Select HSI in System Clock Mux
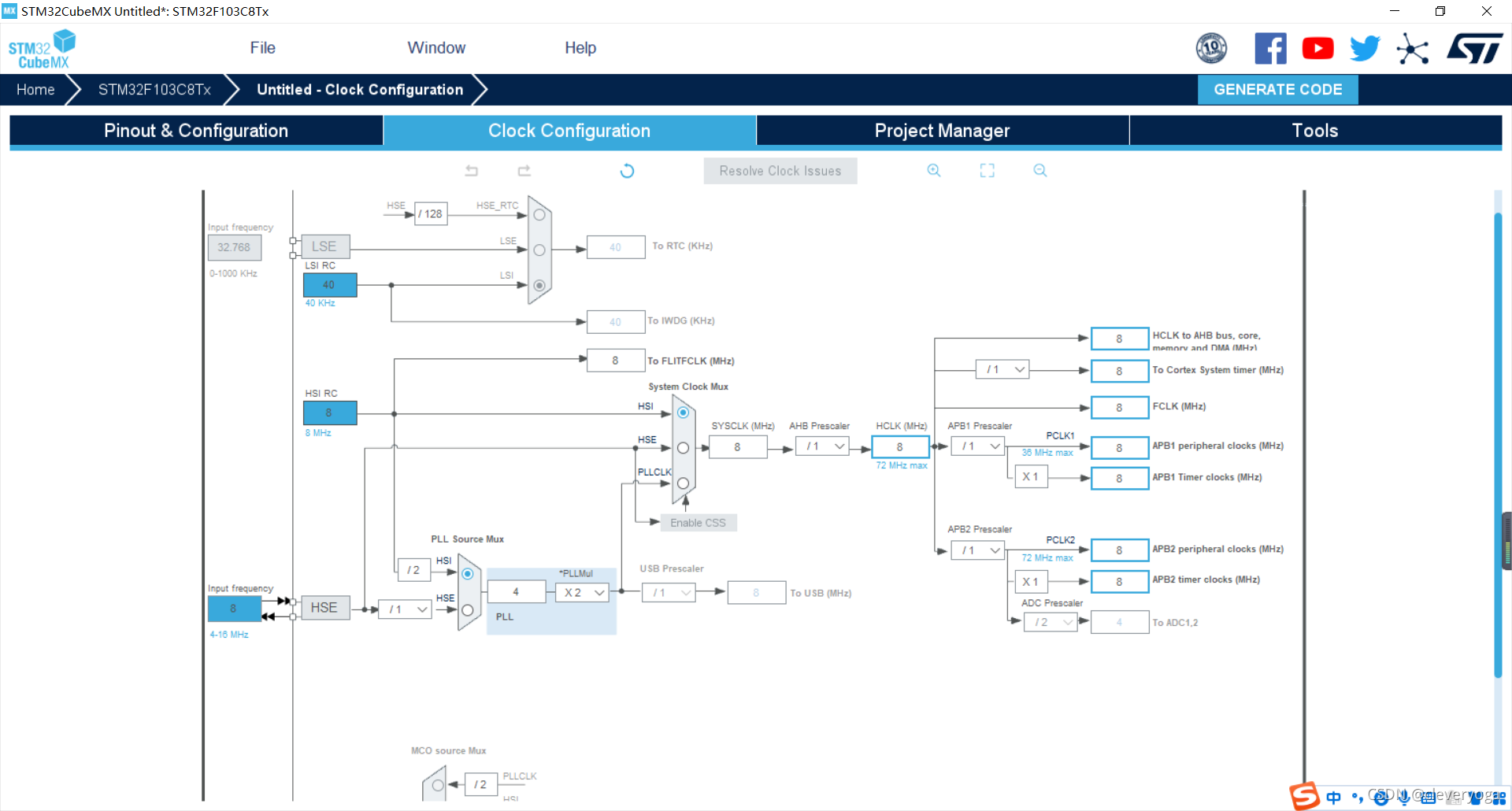Screen dimensions: 1512x811 pos(683,413)
